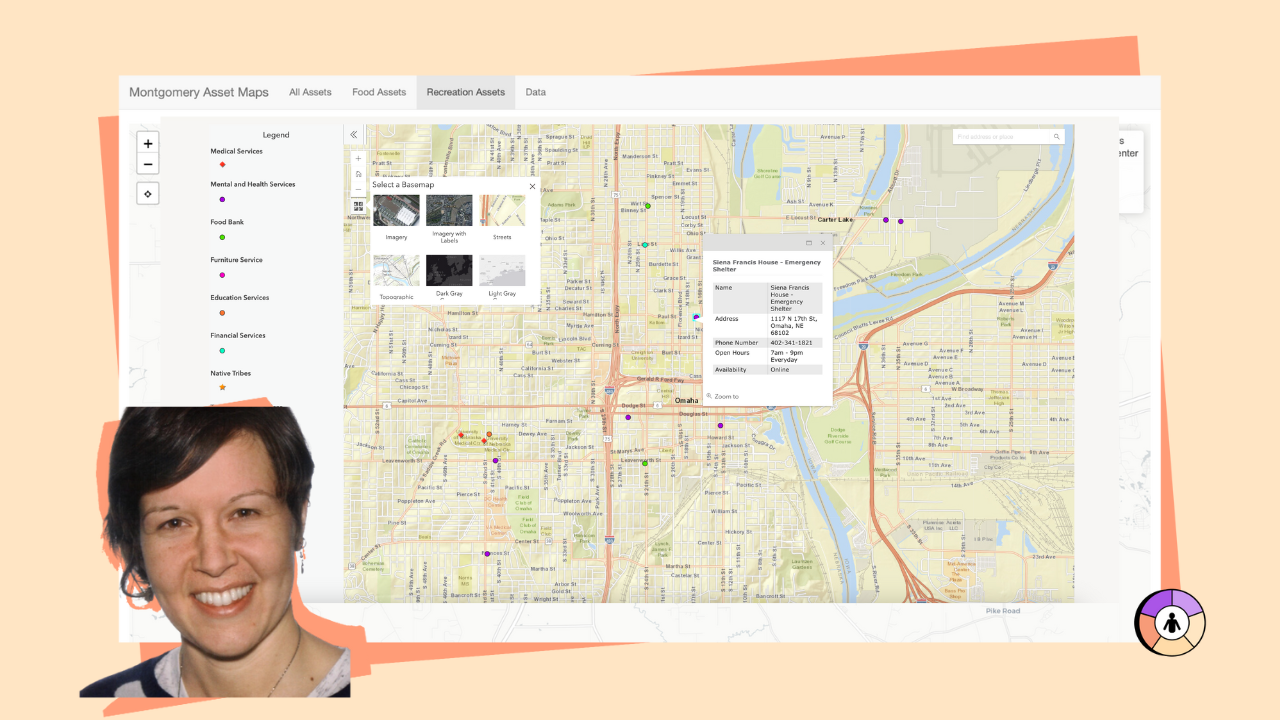Choose the Topographic basemap thumbnail
This screenshot has height=720, width=1280.
pyautogui.click(x=396, y=270)
